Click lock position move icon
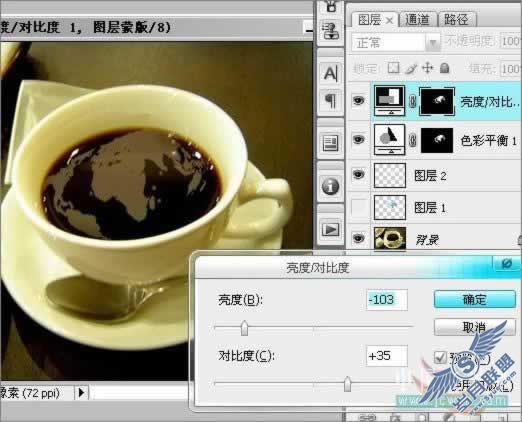 coord(427,68)
